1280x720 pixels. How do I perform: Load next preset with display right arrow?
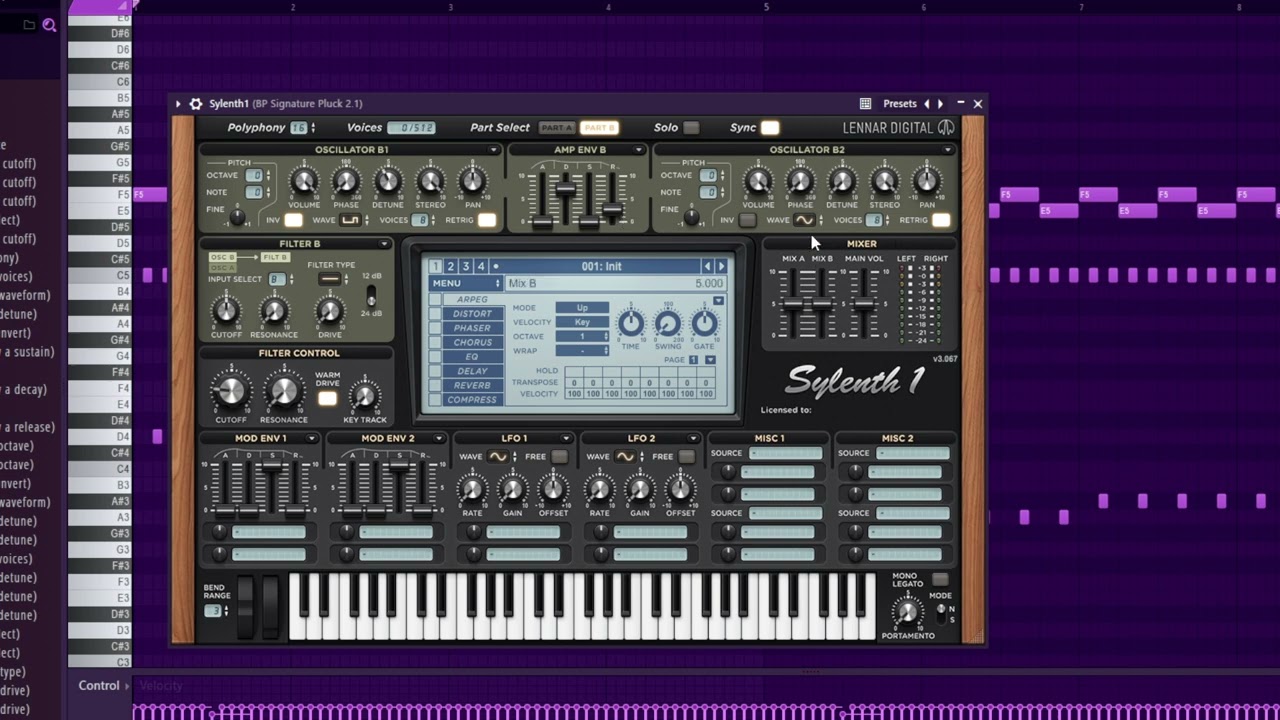(x=721, y=266)
